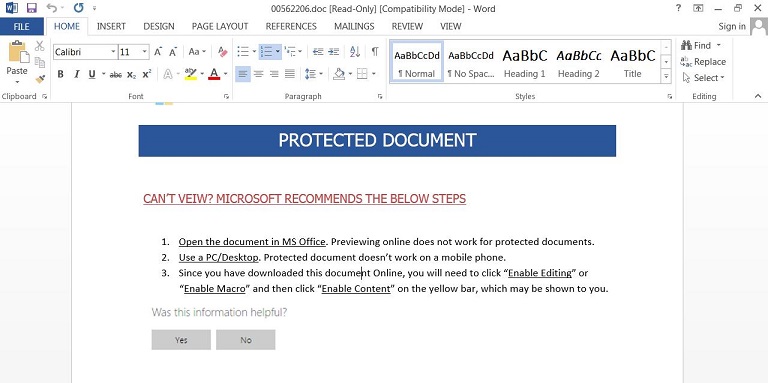Click Text Effects outlined A icon
768x383 pixels.
click(x=168, y=74)
